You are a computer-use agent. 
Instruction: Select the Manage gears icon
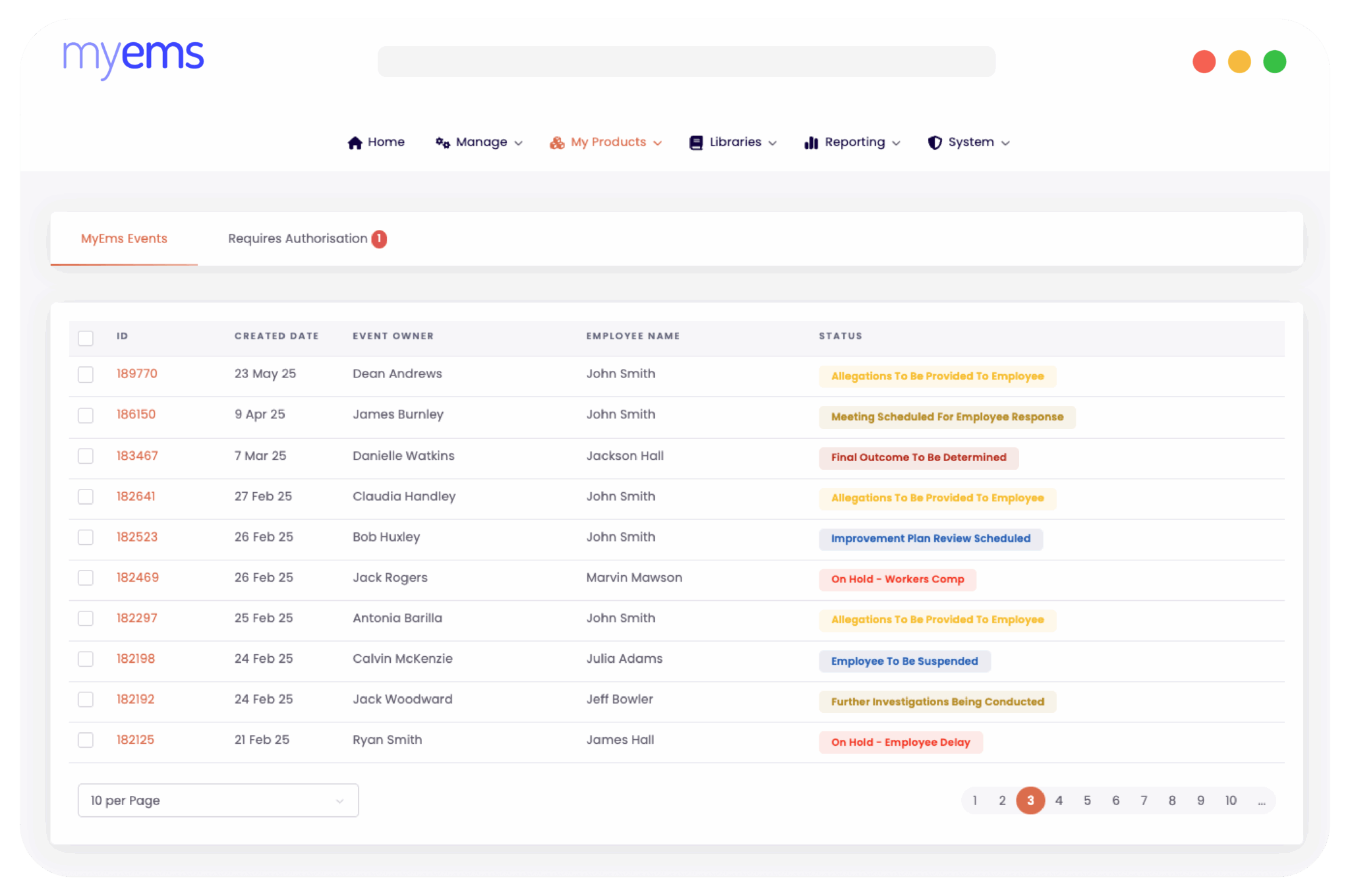(x=442, y=142)
